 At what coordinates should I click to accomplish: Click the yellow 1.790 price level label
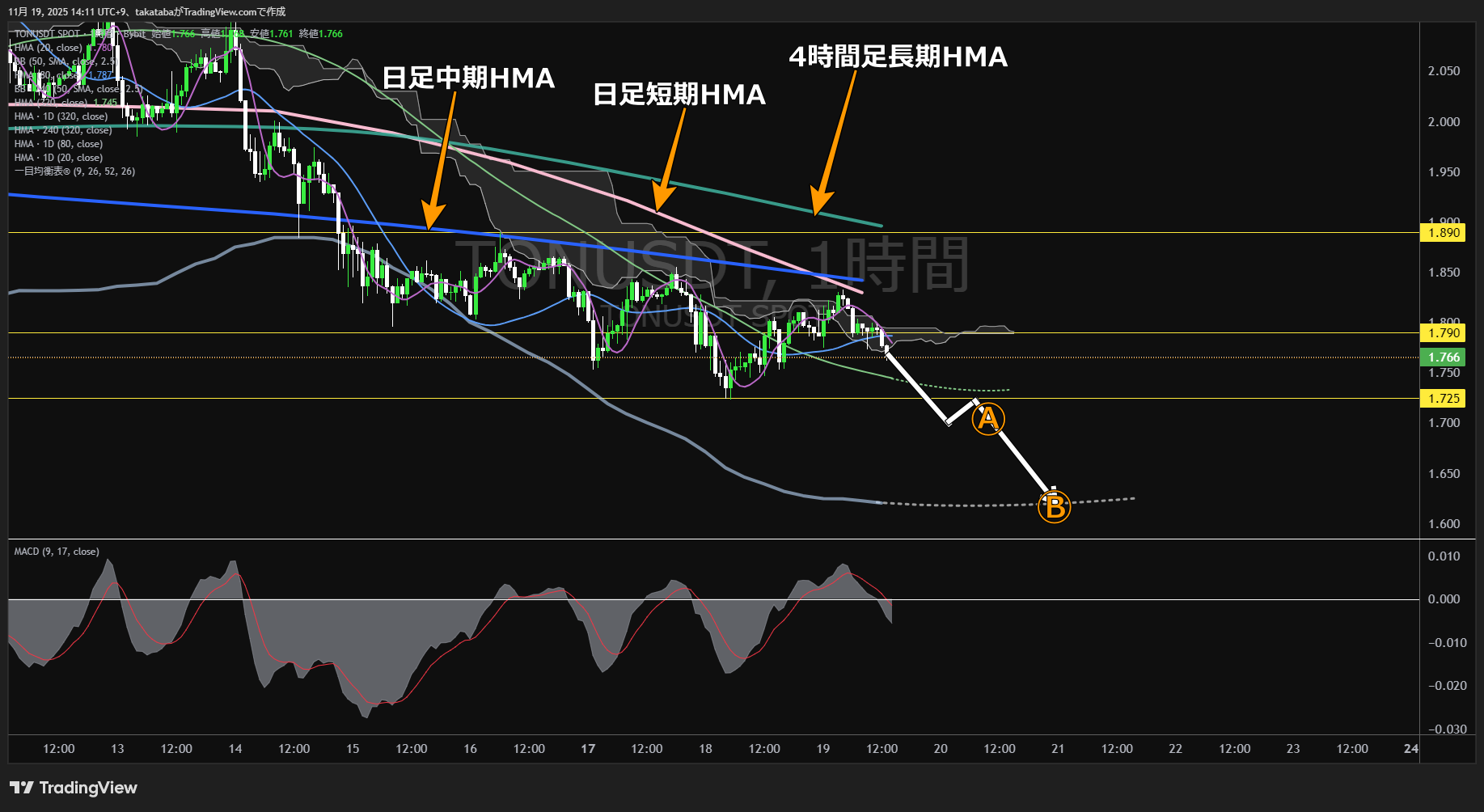pyautogui.click(x=1444, y=332)
